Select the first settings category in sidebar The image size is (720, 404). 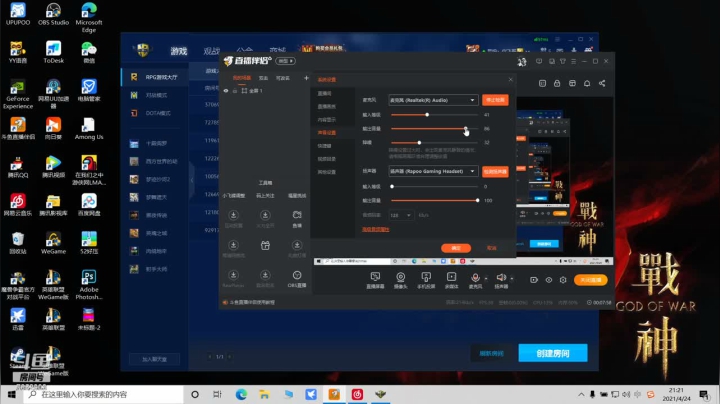coord(326,93)
